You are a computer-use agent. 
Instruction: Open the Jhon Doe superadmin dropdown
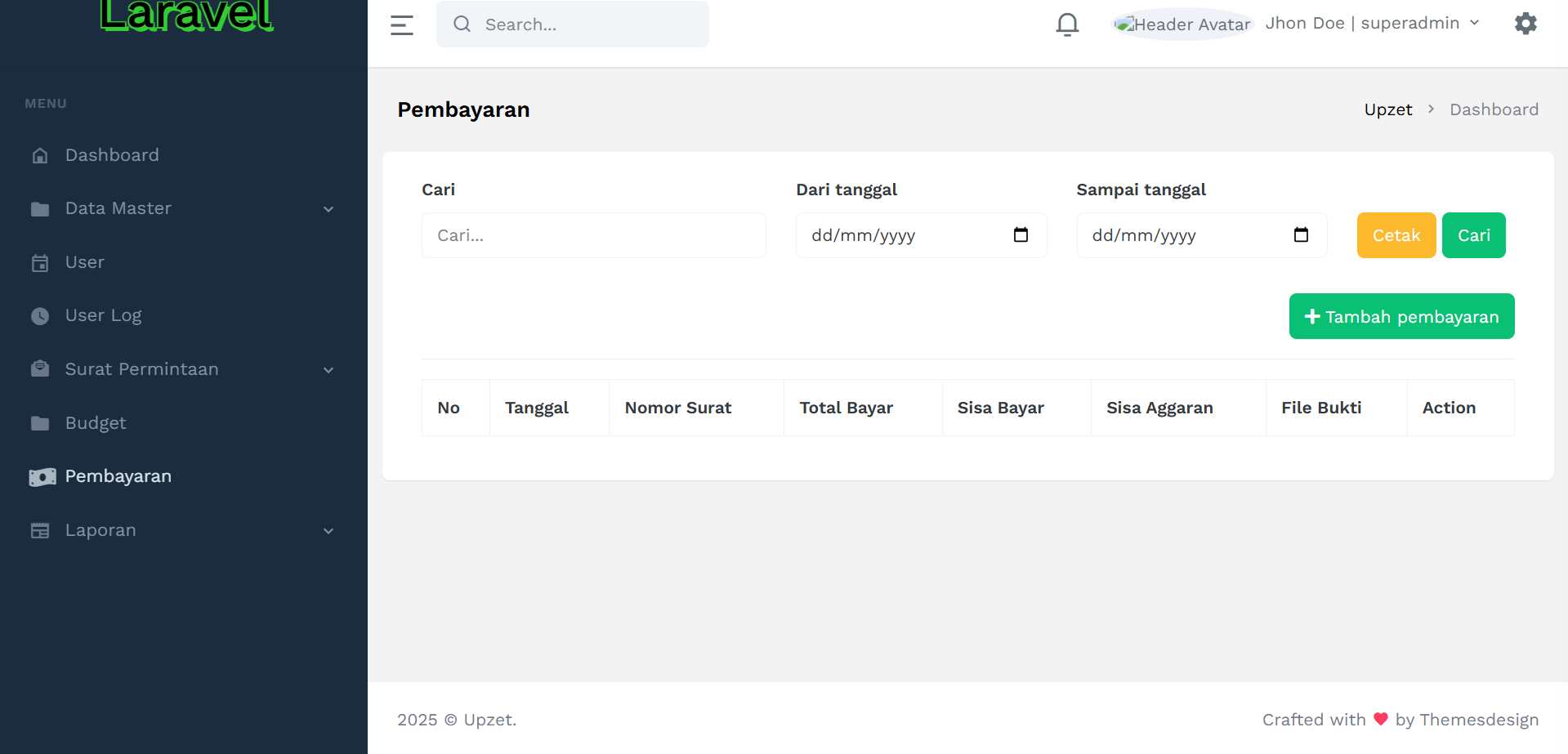(1372, 24)
